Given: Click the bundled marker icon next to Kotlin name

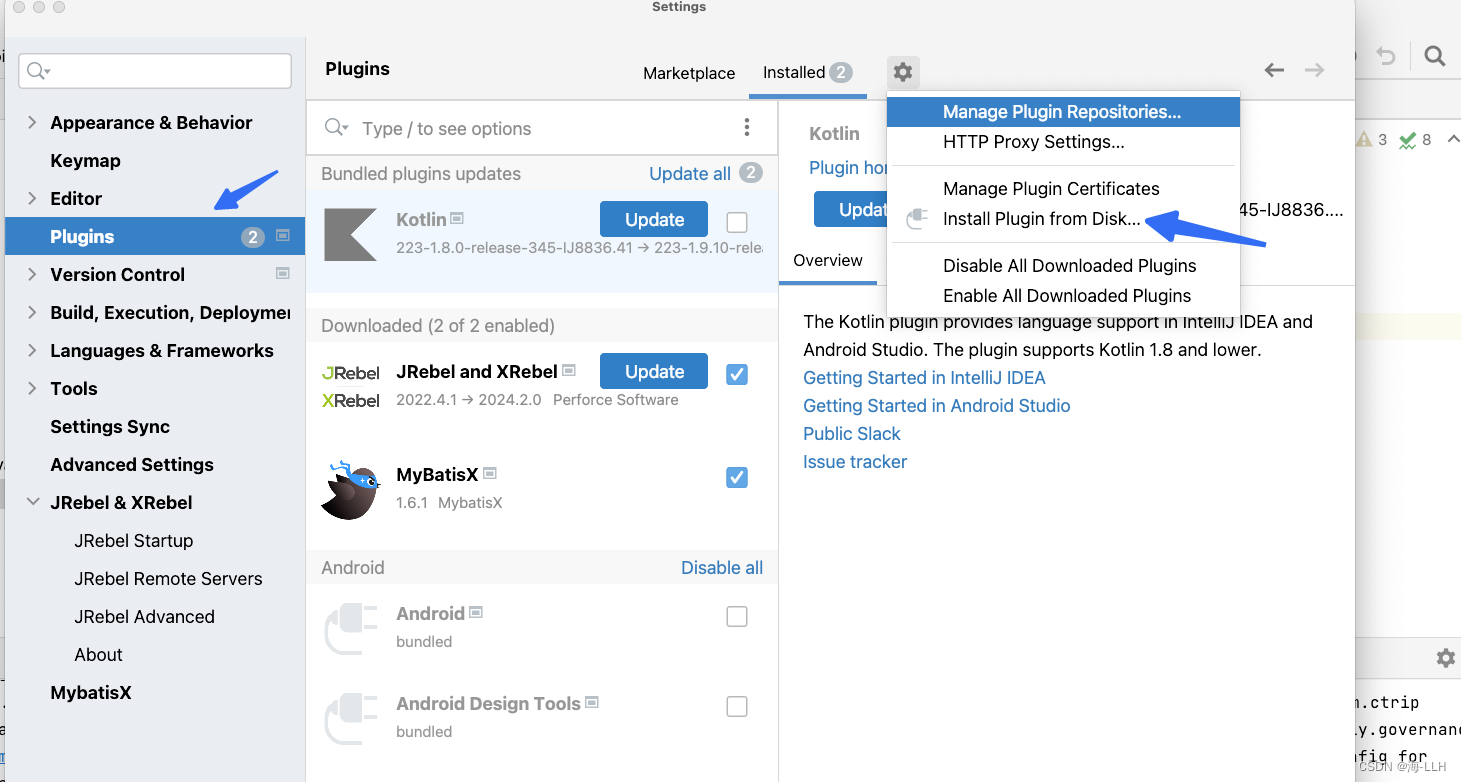Looking at the screenshot, I should click(x=457, y=218).
